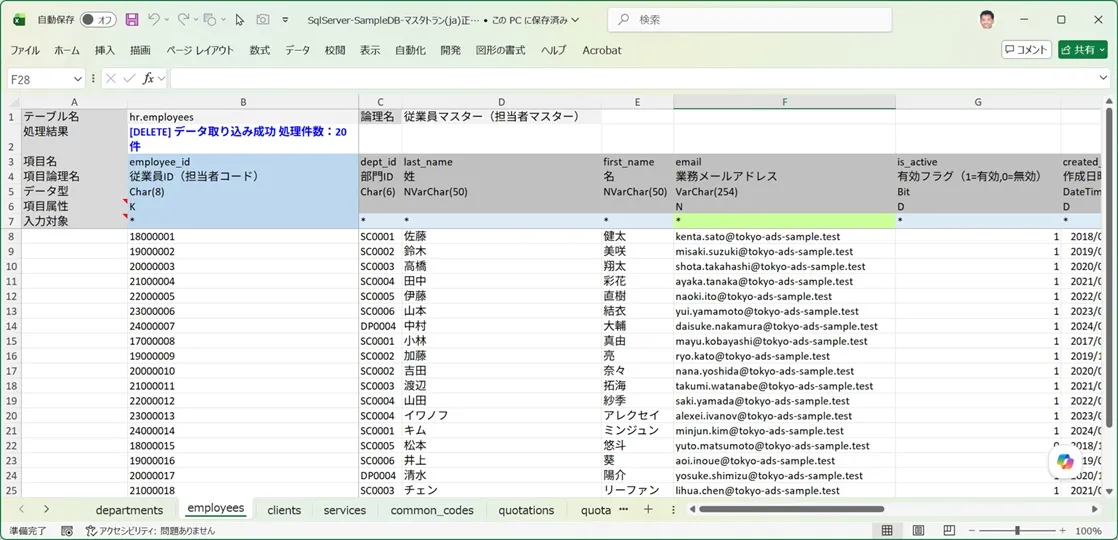The image size is (1118, 540).
Task: Click the select-all corner of the grid
Action: tap(11, 102)
